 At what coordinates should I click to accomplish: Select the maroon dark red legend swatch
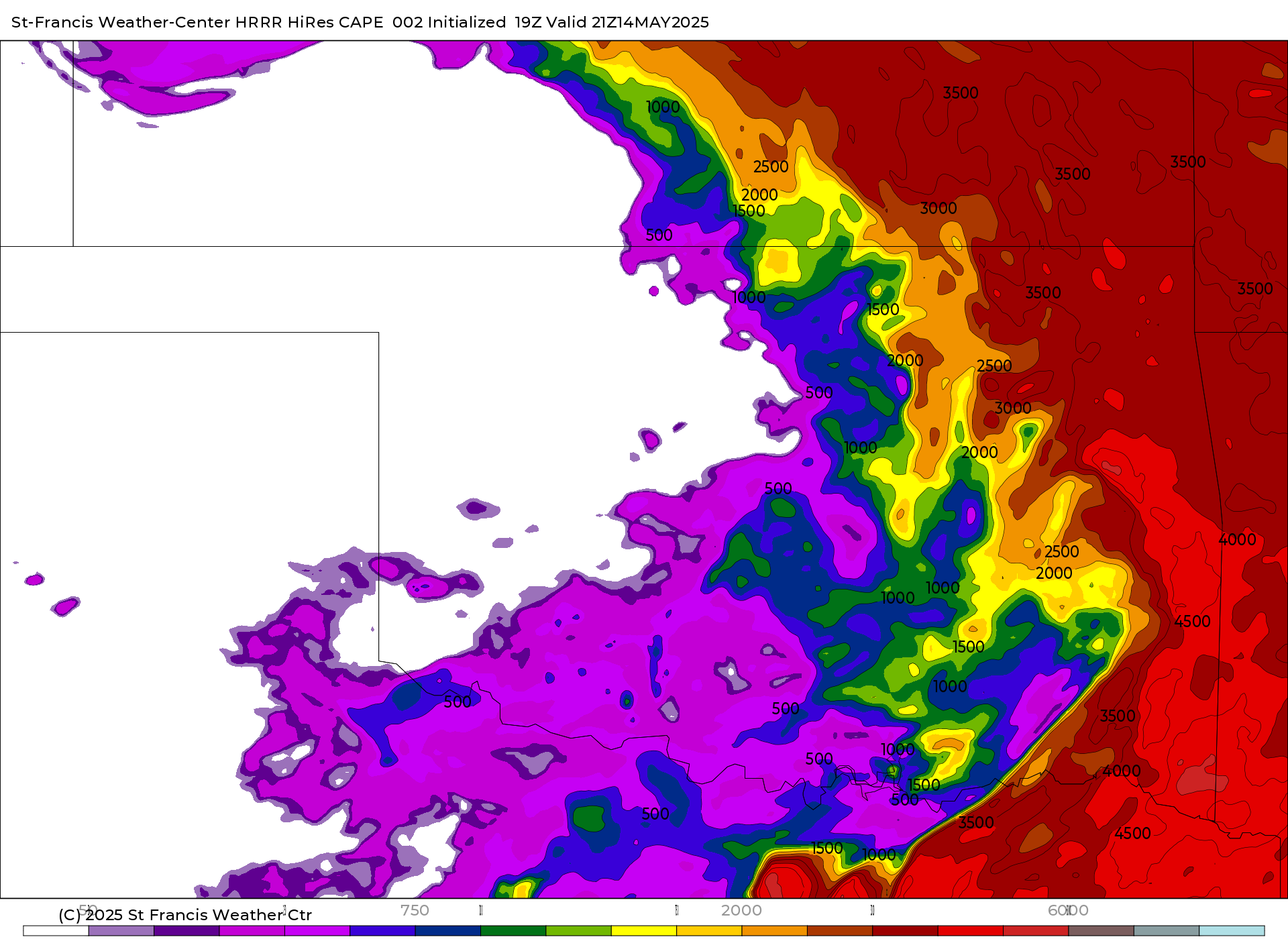pos(905,931)
